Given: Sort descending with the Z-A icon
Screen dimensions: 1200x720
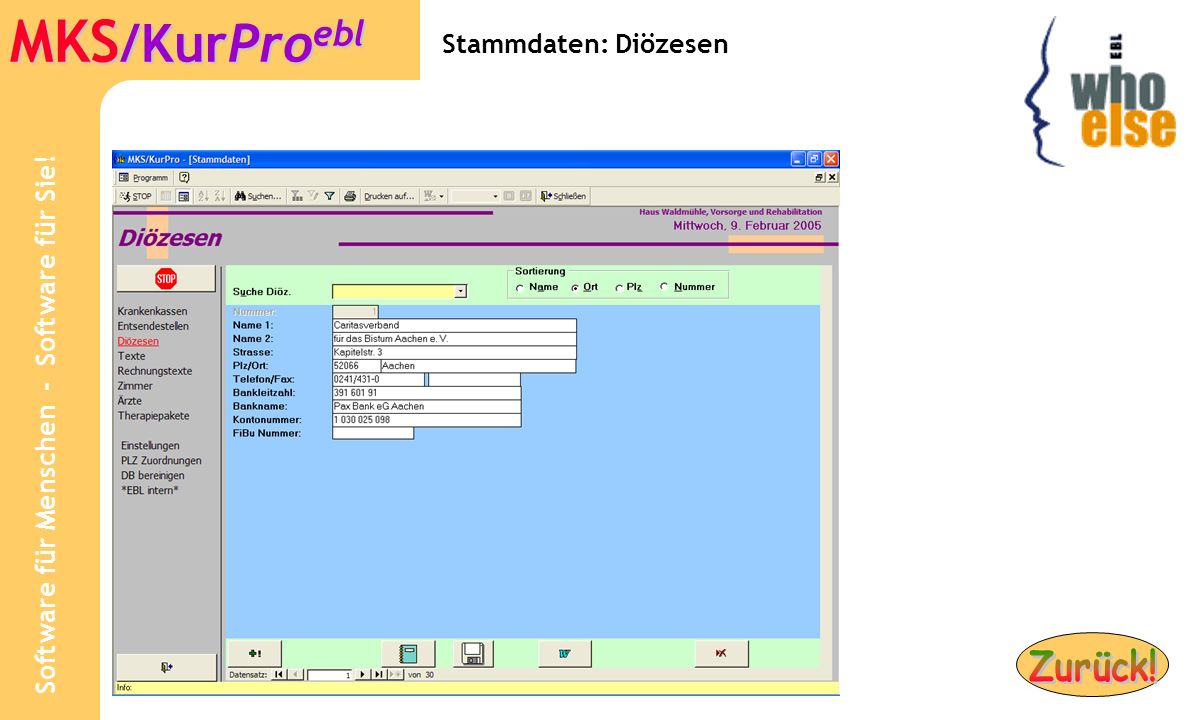Looking at the screenshot, I should 220,196.
